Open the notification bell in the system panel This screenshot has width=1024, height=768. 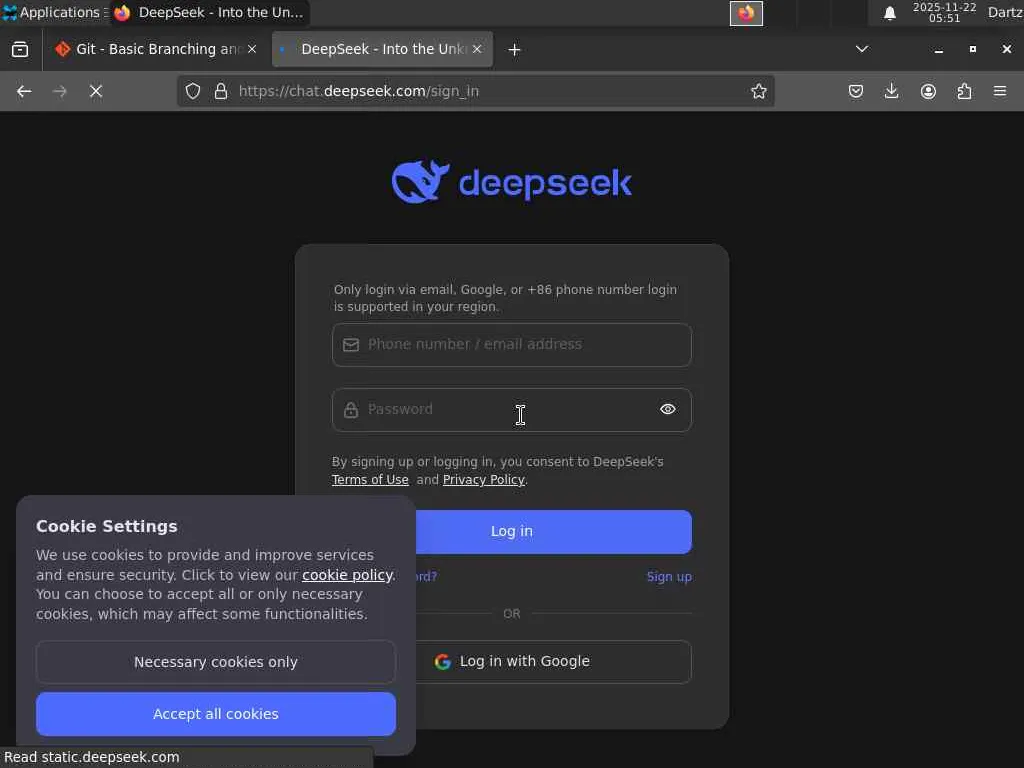pos(889,13)
